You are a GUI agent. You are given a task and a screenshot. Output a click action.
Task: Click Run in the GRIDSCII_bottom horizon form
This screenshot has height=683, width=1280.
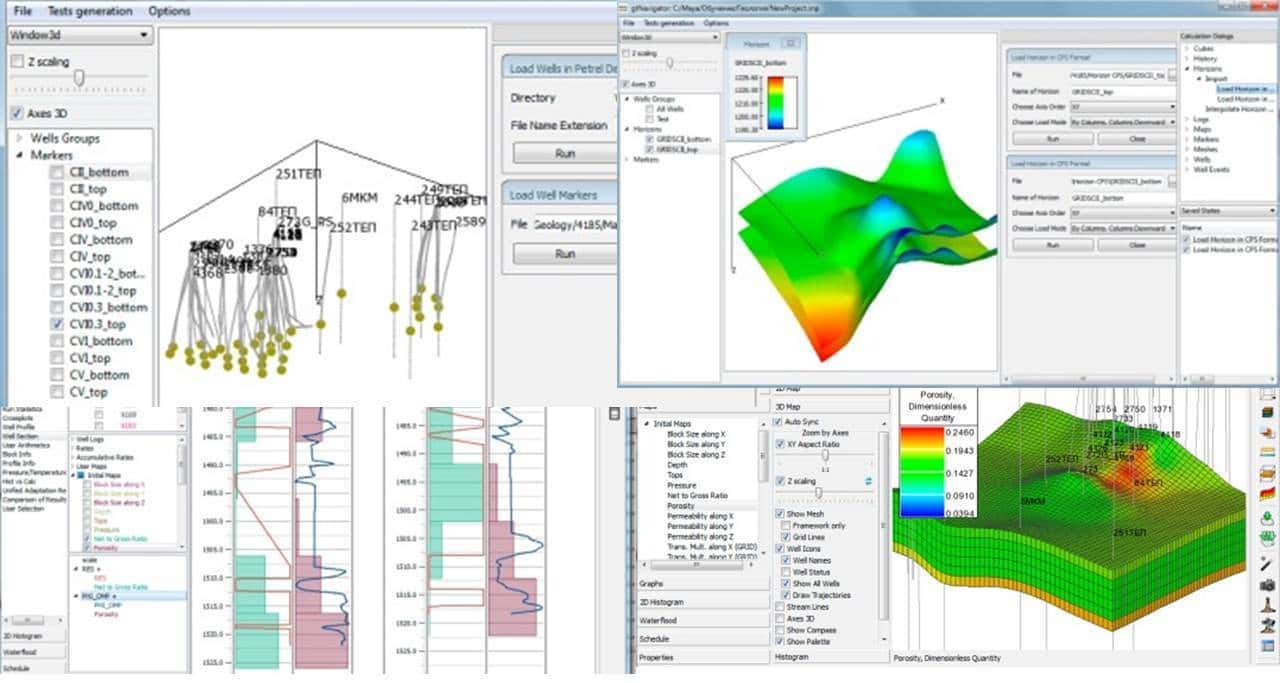click(x=1053, y=245)
